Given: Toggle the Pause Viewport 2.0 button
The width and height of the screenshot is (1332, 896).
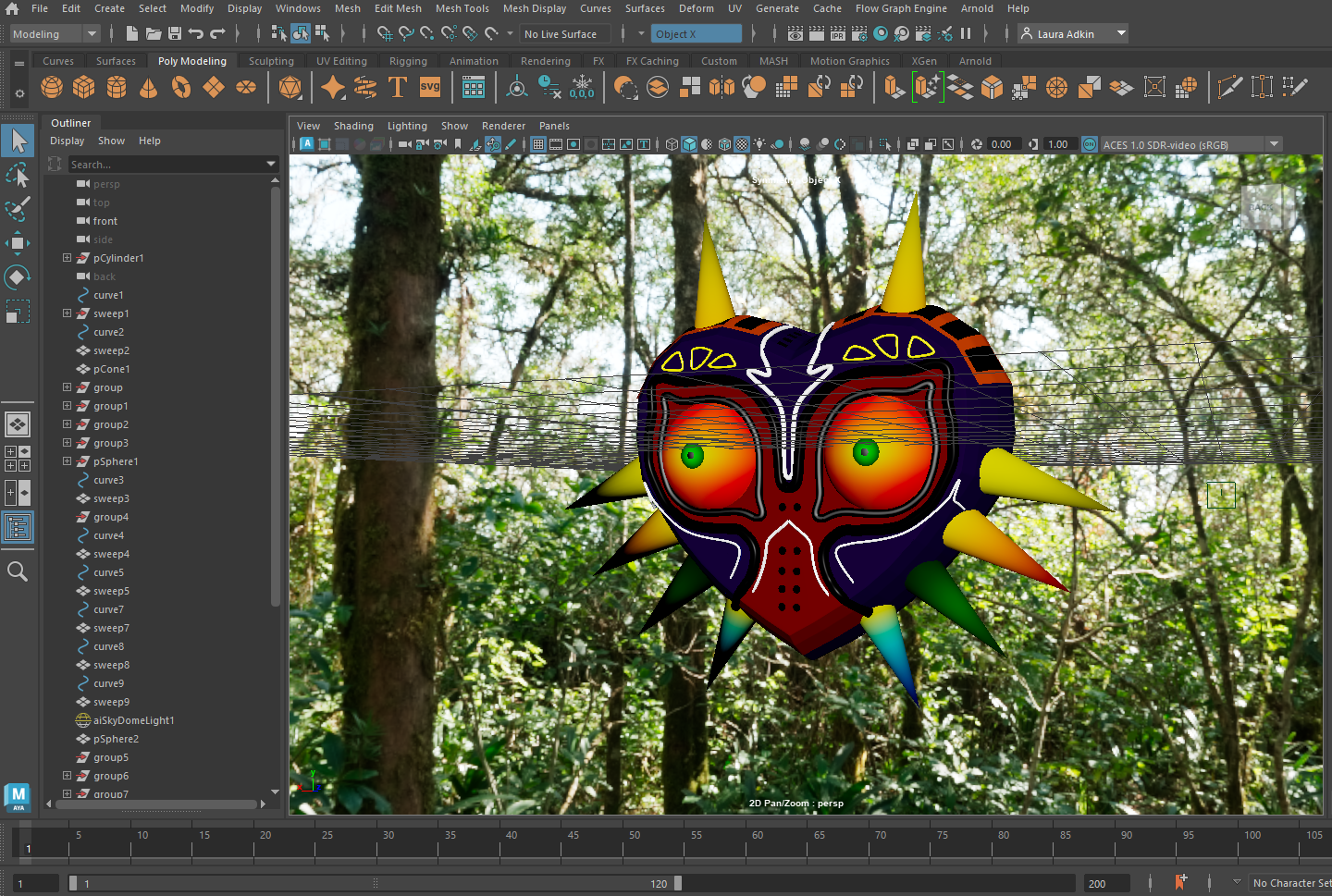Looking at the screenshot, I should pyautogui.click(x=966, y=33).
